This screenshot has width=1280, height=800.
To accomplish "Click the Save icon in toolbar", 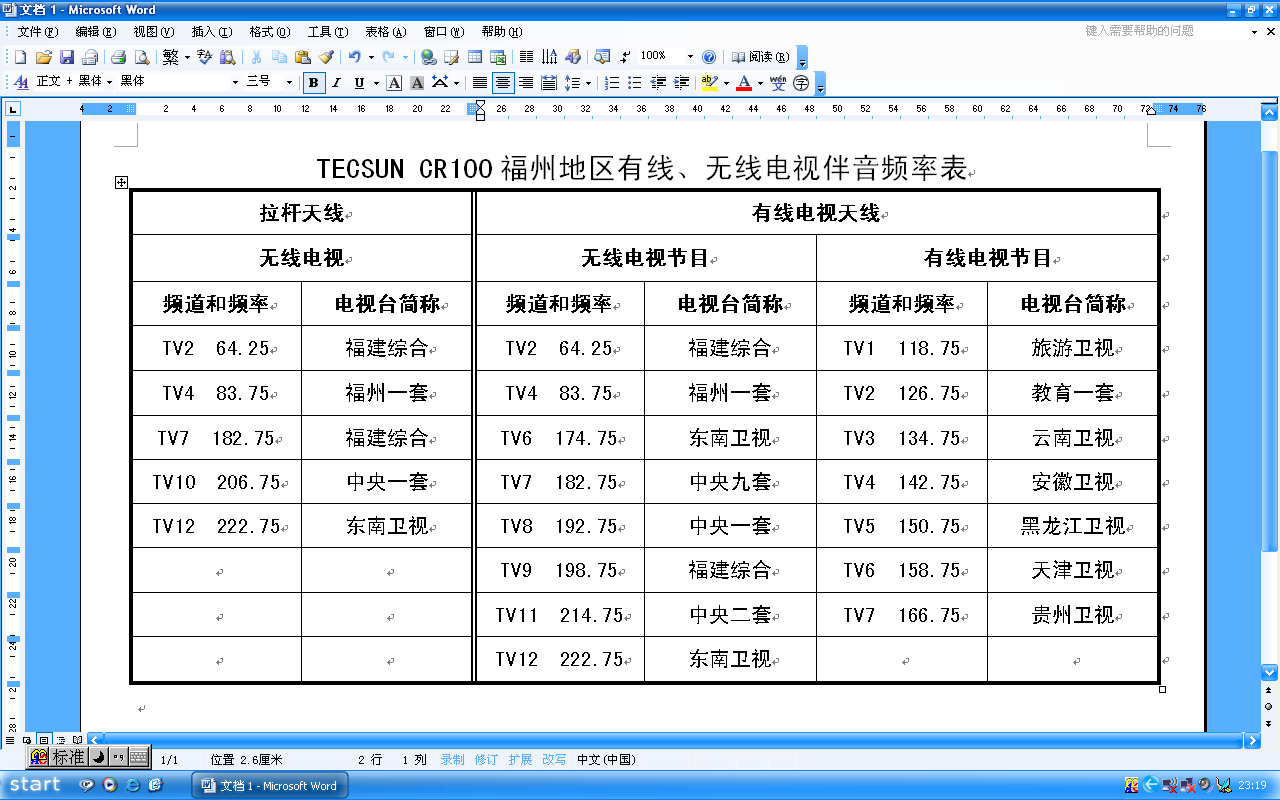I will [67, 57].
